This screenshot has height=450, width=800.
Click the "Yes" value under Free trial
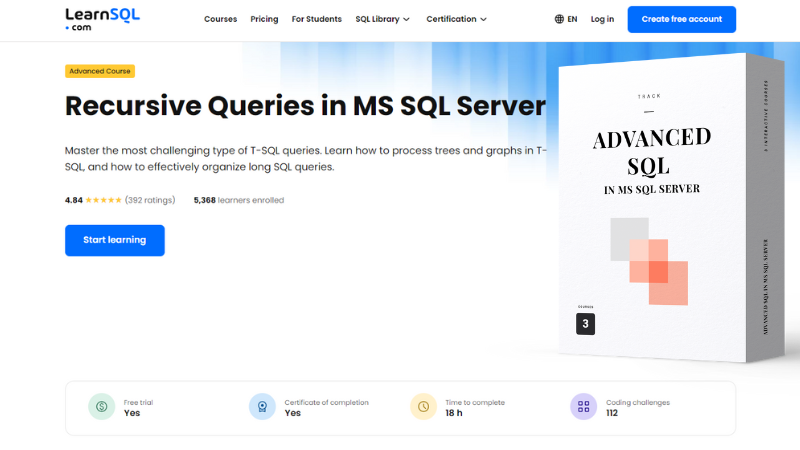(x=132, y=413)
